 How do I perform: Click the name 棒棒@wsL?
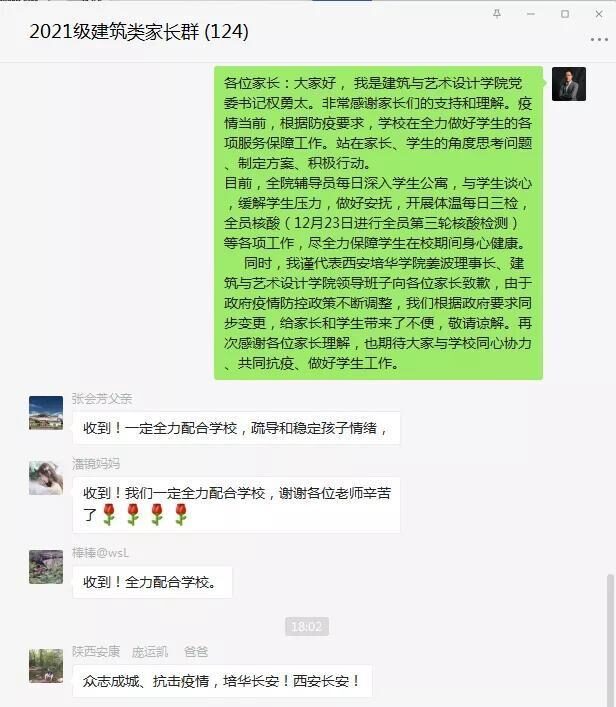point(100,553)
